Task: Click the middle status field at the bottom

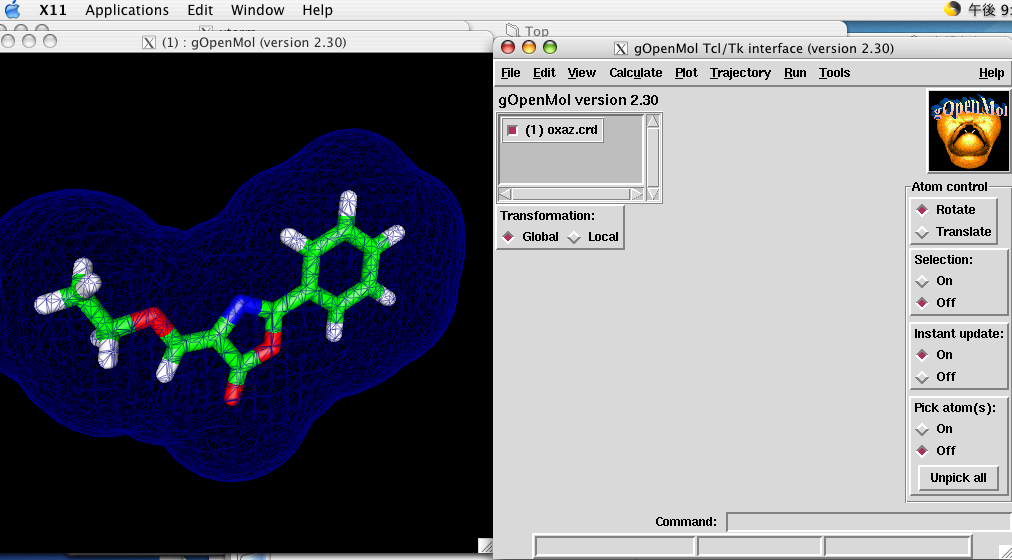Action: click(760, 546)
